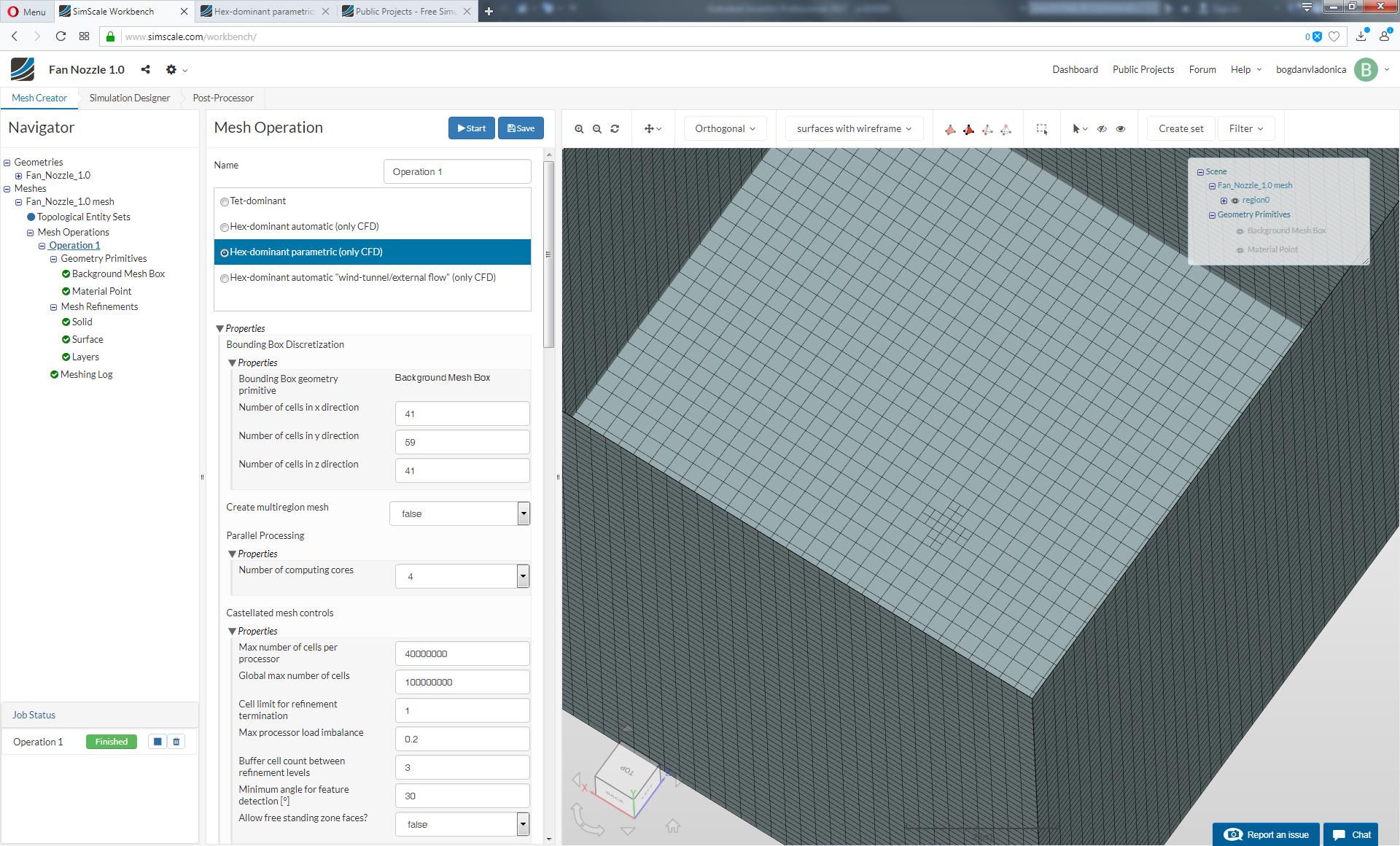Click the cells in y direction field
This screenshot has width=1400, height=846.
tap(462, 442)
